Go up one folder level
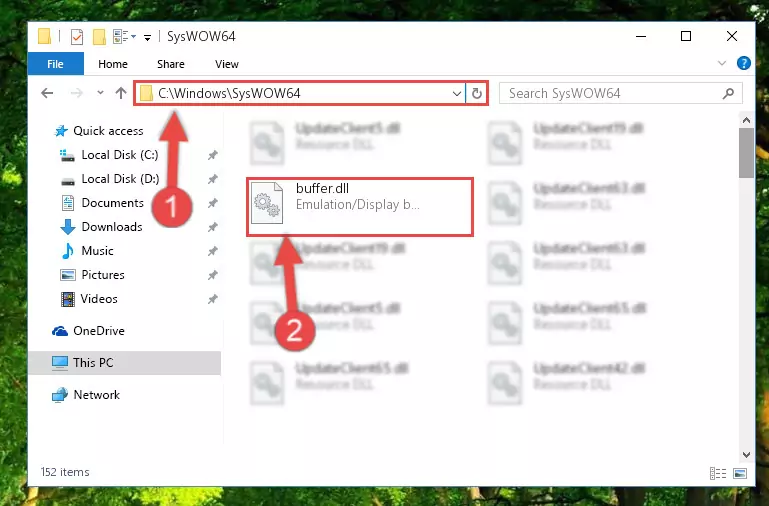This screenshot has width=769, height=506. pos(121,93)
